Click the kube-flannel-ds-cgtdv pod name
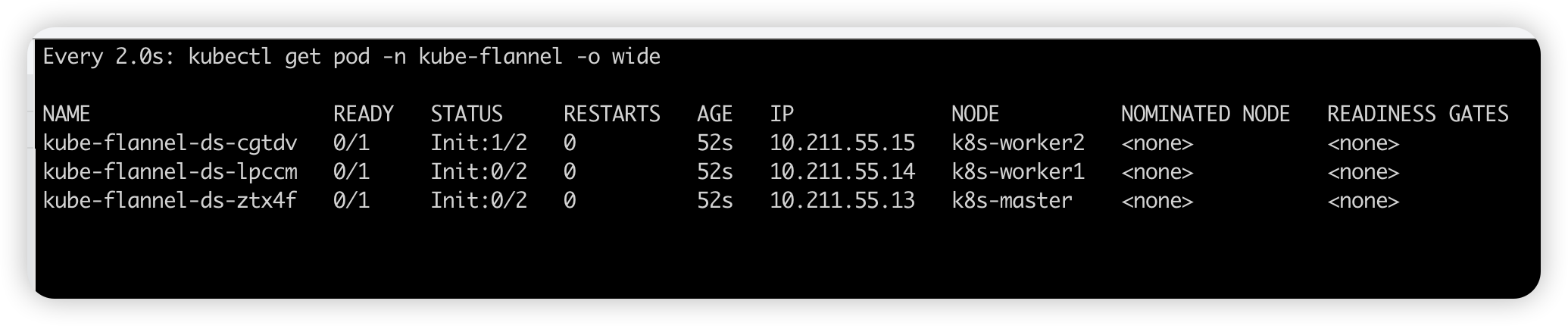Screen dimensions: 1568x326 170,143
